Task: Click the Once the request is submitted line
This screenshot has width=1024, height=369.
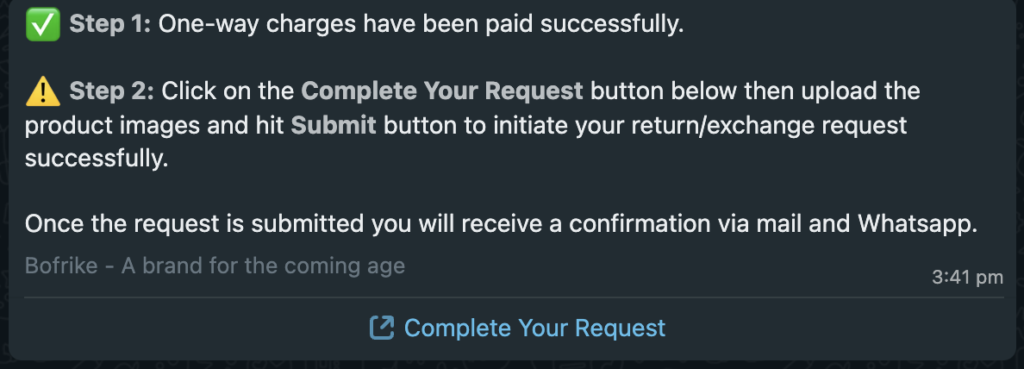Action: click(501, 224)
